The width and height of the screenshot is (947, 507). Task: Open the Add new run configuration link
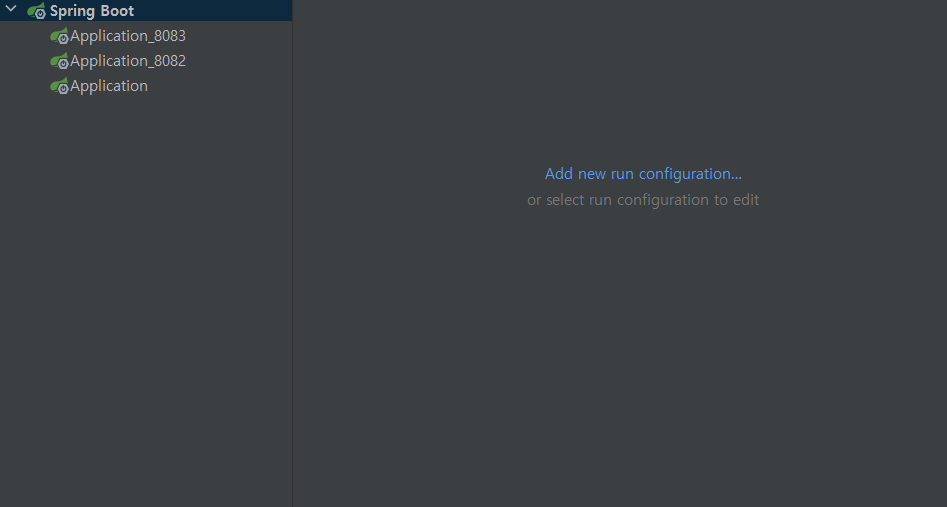(x=643, y=174)
